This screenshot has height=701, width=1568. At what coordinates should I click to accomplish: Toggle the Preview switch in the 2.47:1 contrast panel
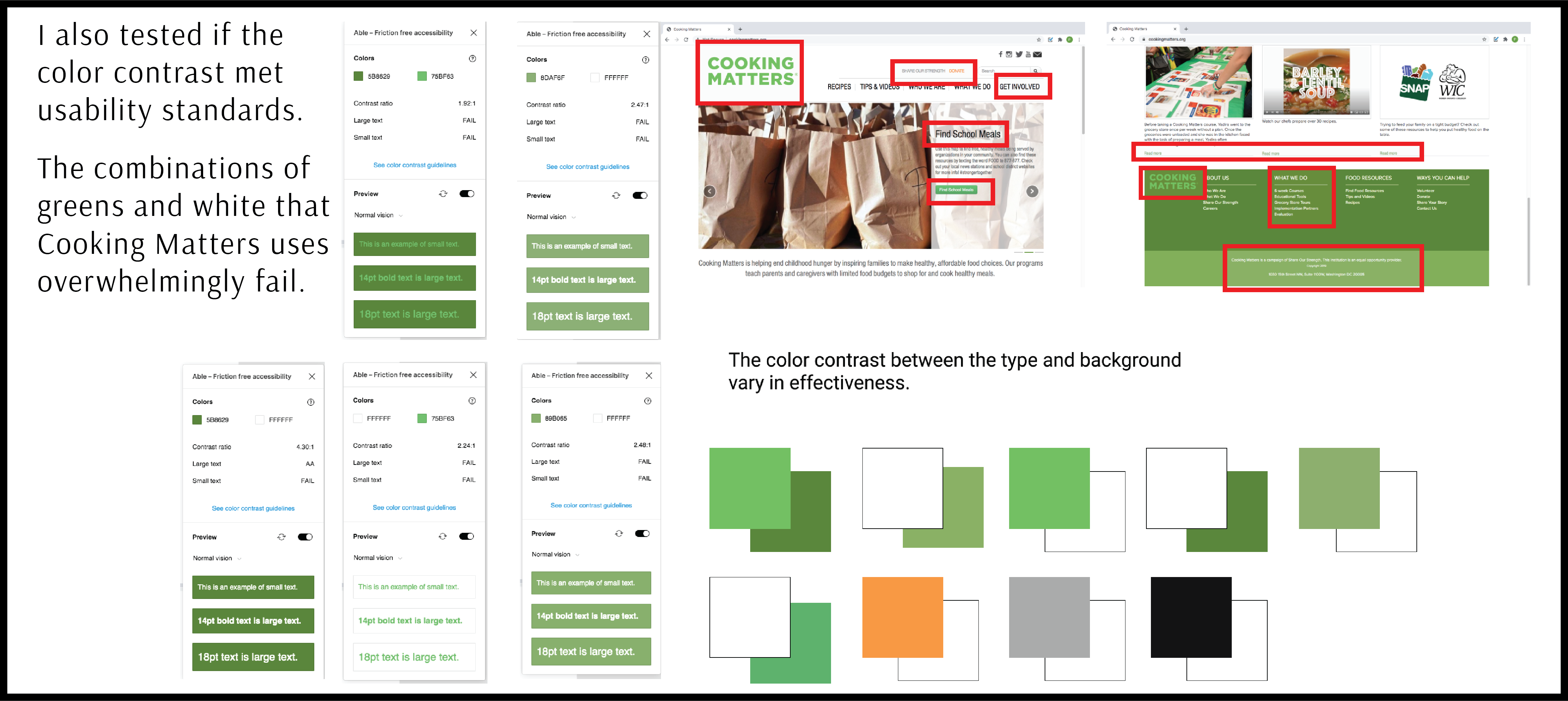pyautogui.click(x=640, y=195)
